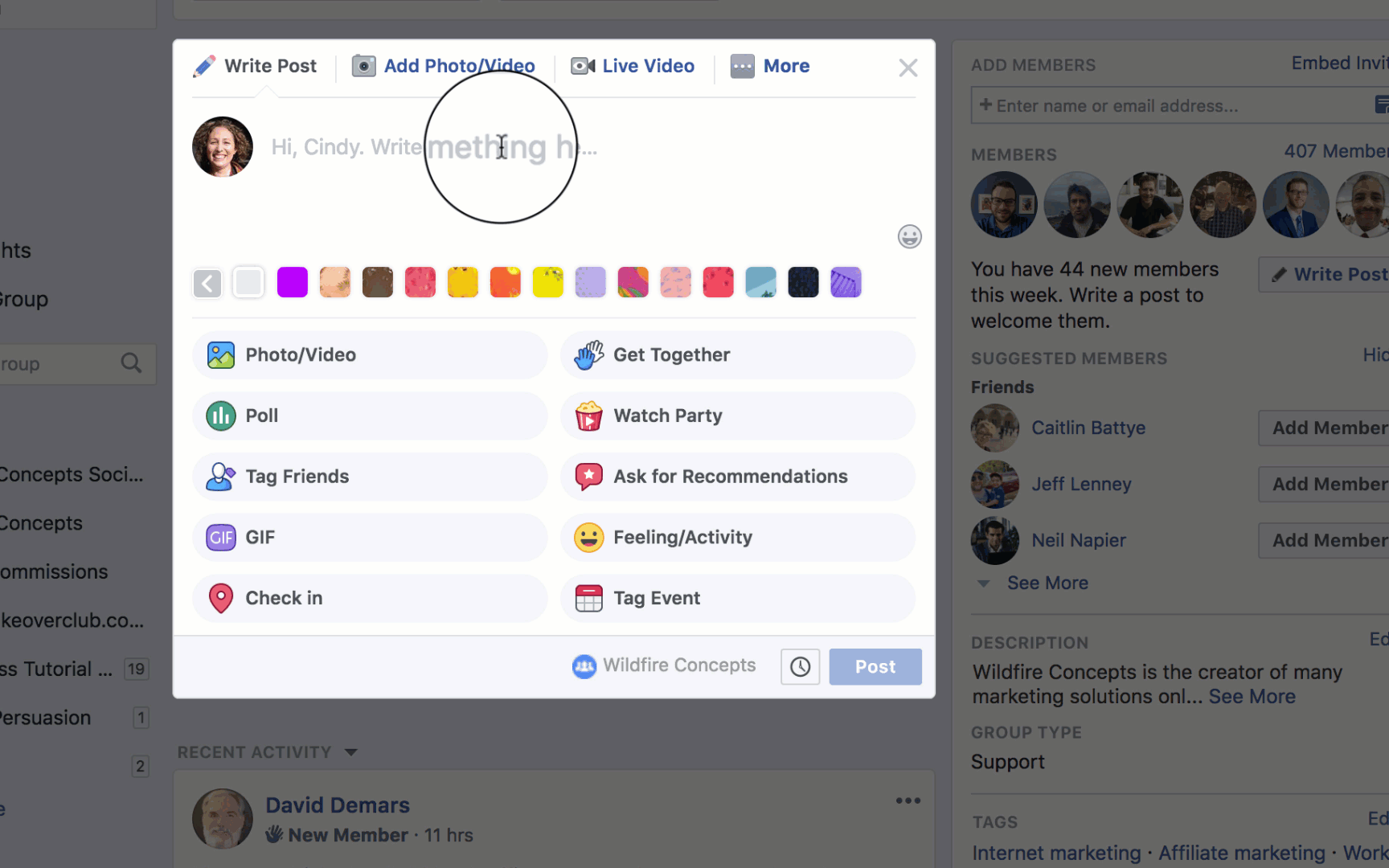
Task: Expand description with See More link
Action: pos(1252,697)
